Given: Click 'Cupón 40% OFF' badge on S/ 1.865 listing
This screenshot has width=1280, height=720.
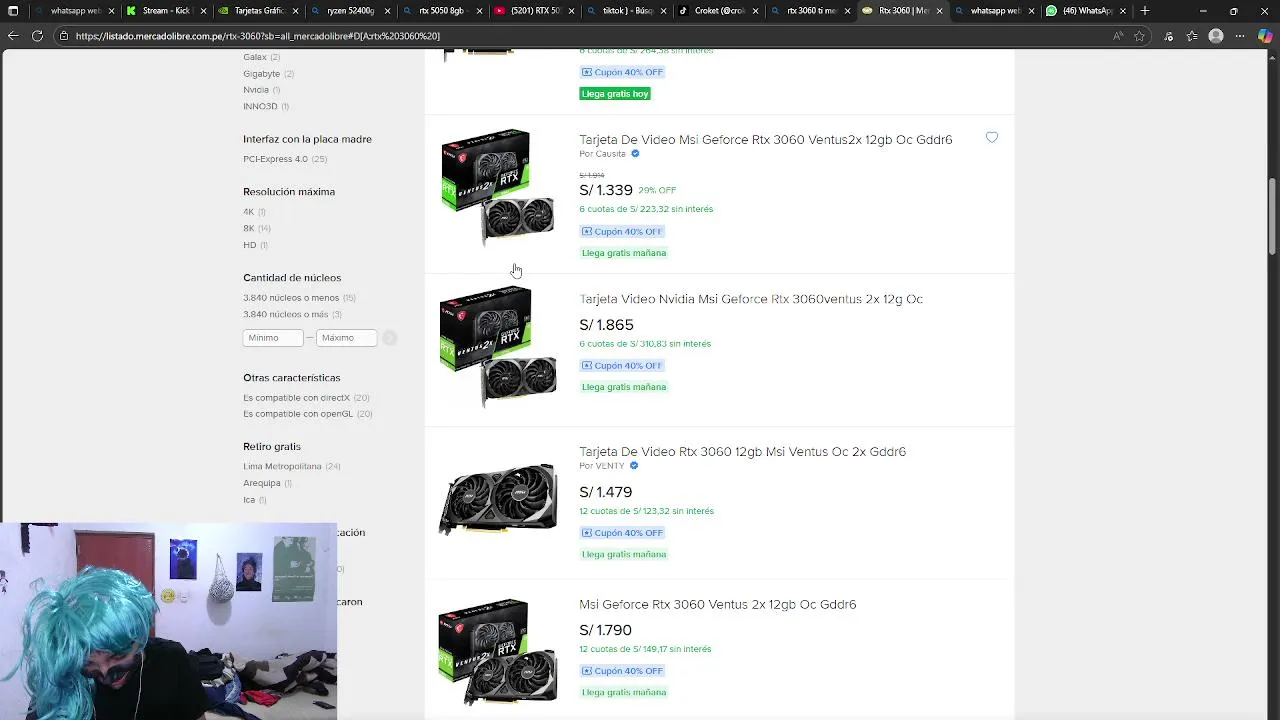Looking at the screenshot, I should click(x=621, y=366).
